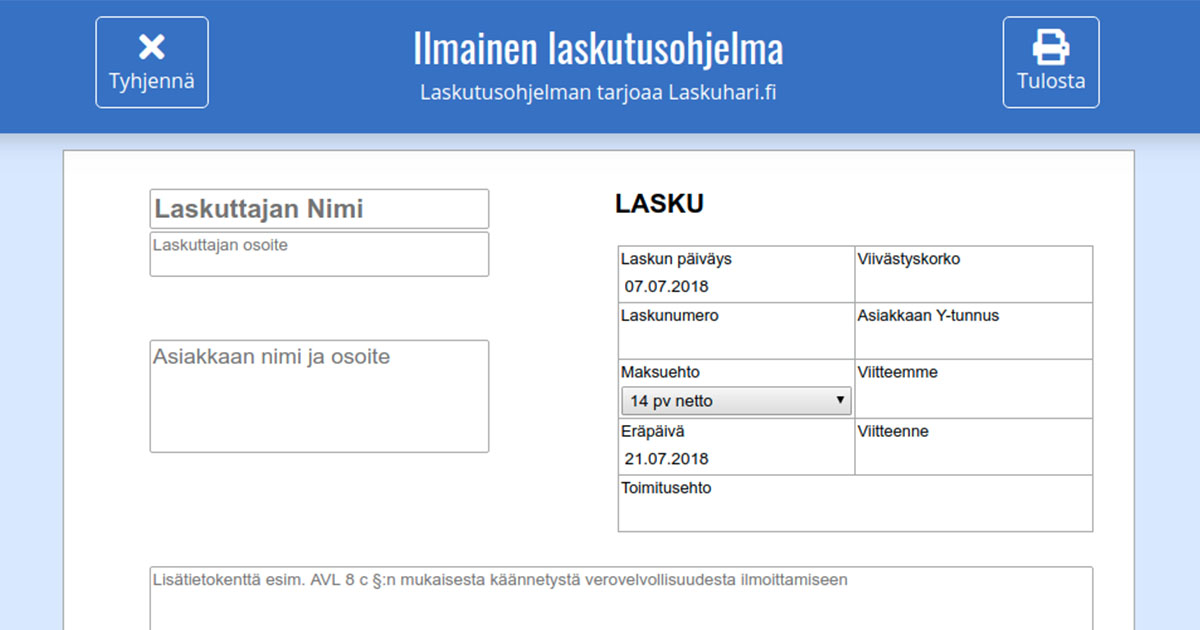Click the Laskutusohjelman tarjoaa Laskuhari.fi text
The image size is (1200, 630).
599,93
